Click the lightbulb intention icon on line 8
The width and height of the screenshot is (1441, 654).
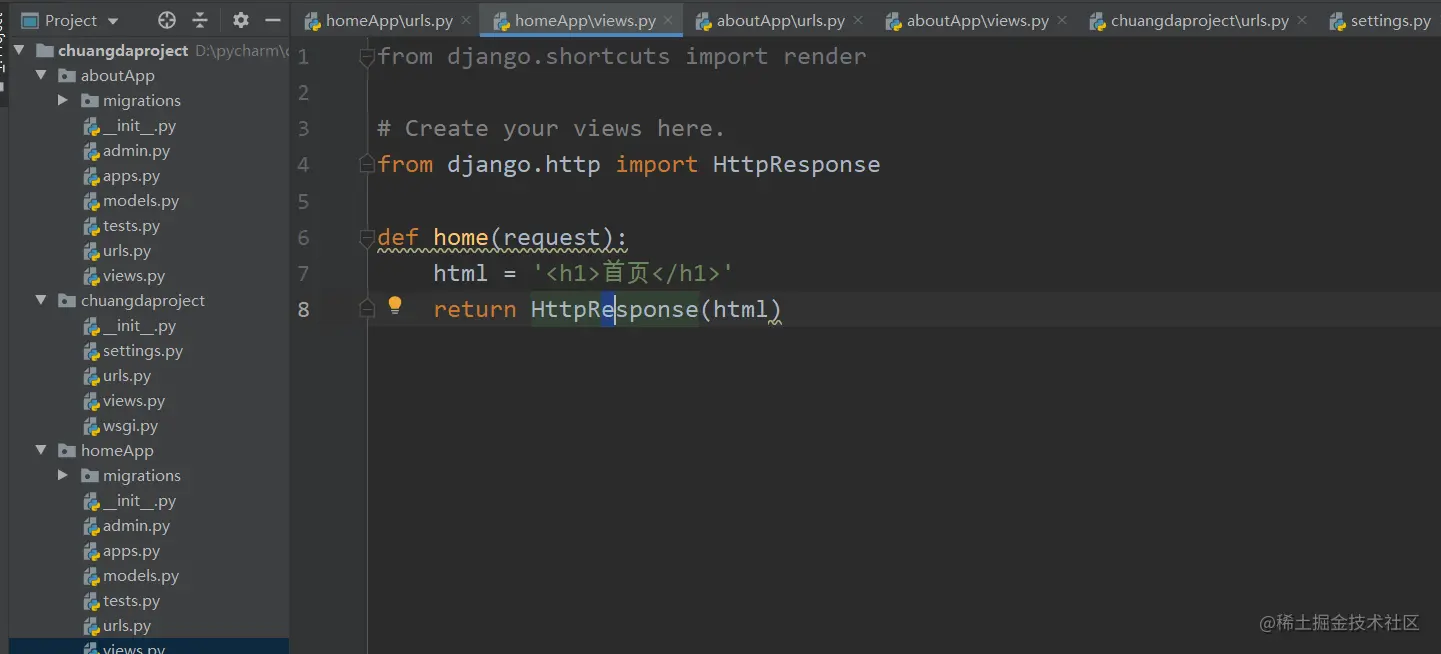[x=394, y=305]
